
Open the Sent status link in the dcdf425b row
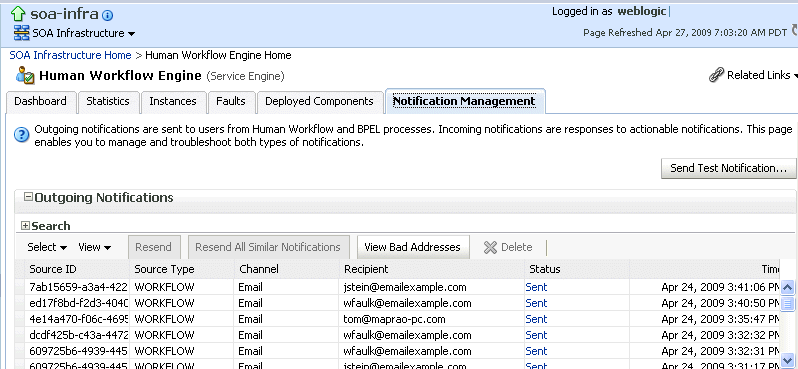click(536, 335)
